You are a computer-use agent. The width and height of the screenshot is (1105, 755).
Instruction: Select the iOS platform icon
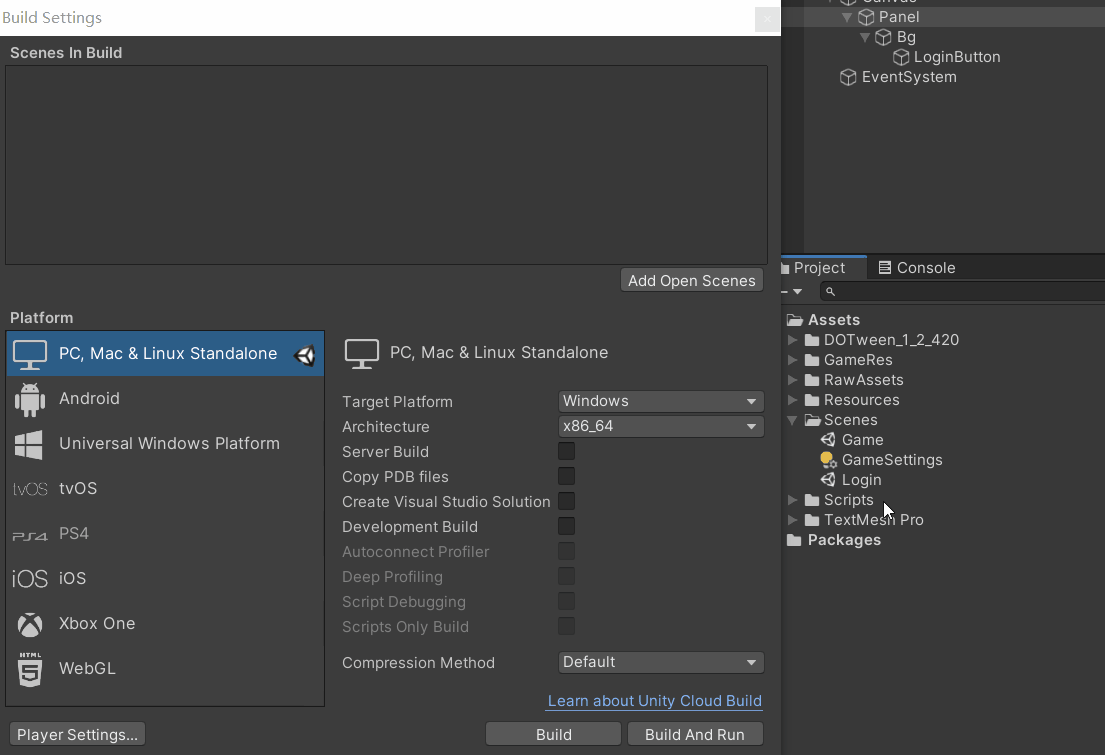coord(30,579)
